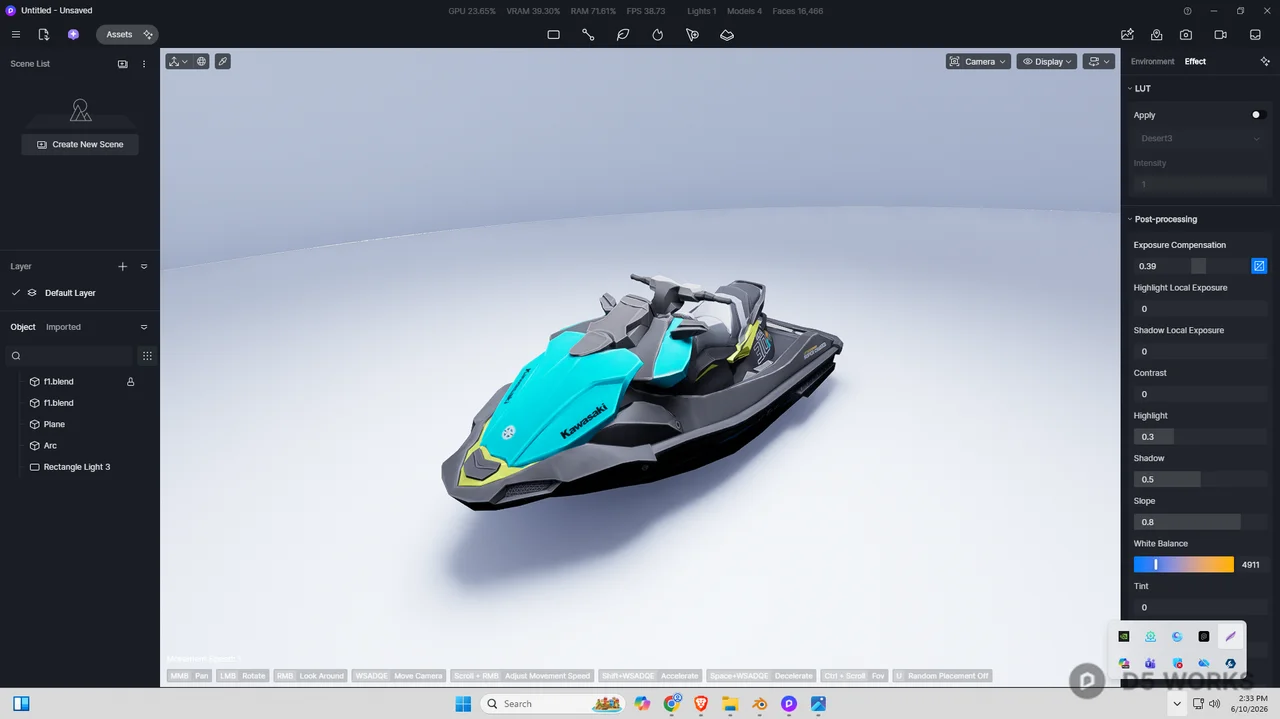Screen dimensions: 1280x719
Task: Open the help question mark icon
Action: point(1187,11)
